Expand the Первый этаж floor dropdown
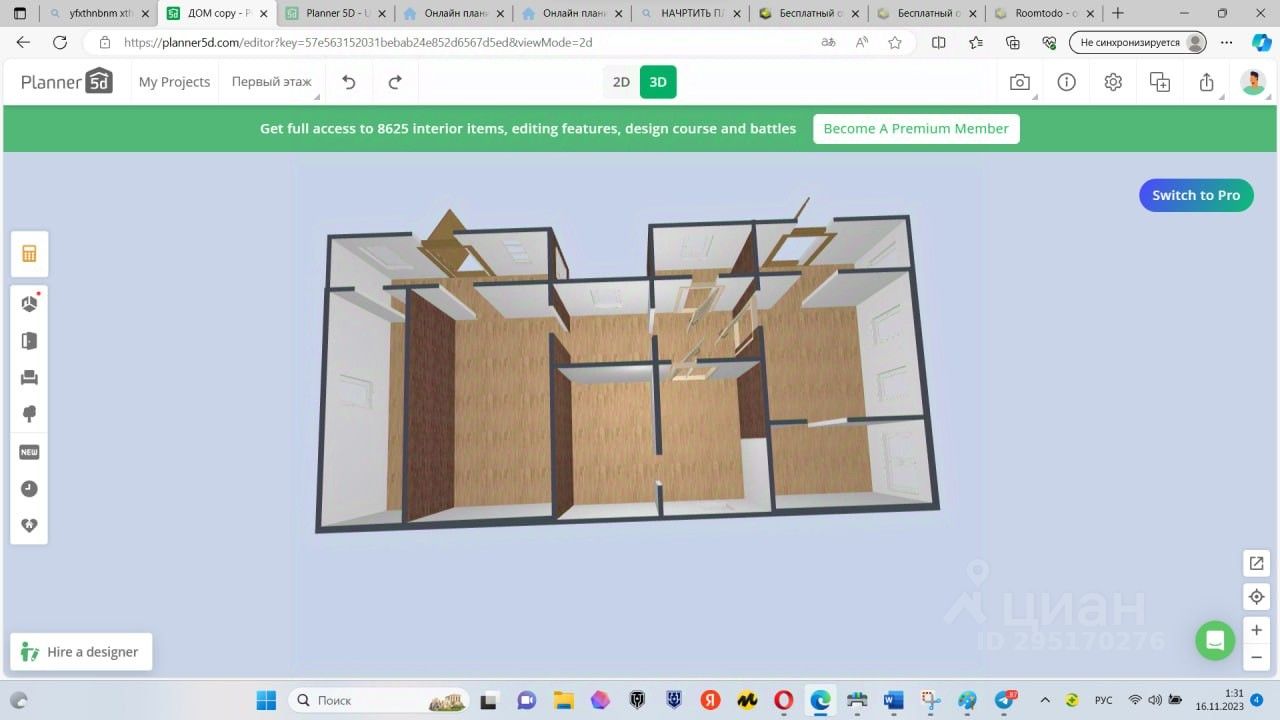The height and width of the screenshot is (720, 1280). click(x=272, y=82)
